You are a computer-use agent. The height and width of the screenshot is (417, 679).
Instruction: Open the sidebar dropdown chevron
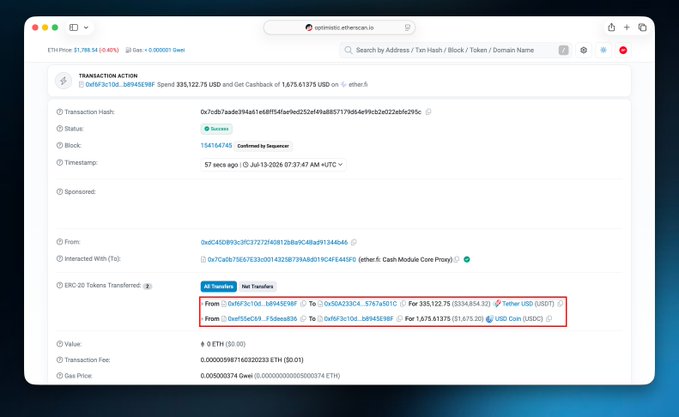click(86, 27)
